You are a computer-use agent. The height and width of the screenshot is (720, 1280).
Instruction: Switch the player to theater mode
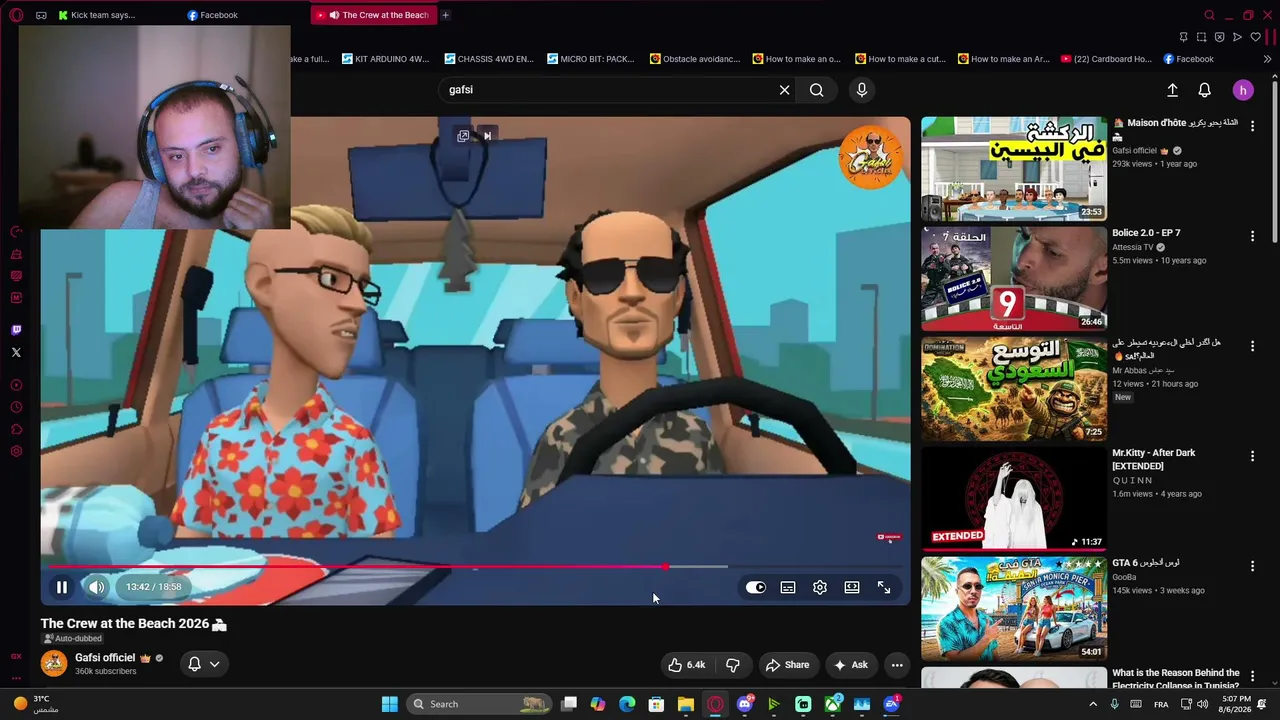[x=852, y=587]
